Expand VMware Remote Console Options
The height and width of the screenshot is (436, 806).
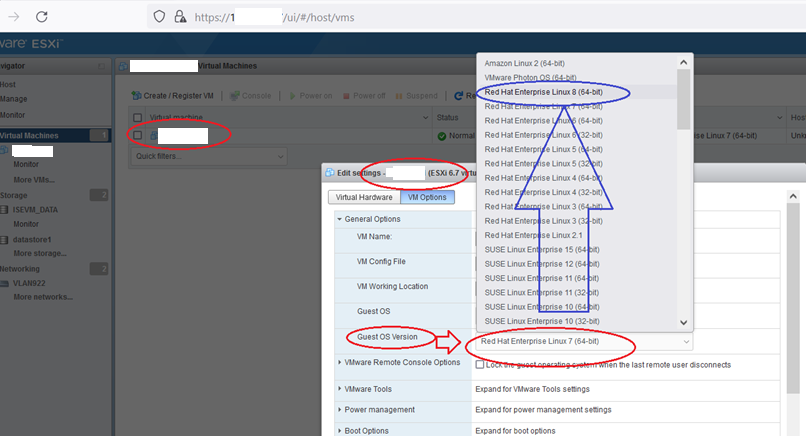click(339, 362)
